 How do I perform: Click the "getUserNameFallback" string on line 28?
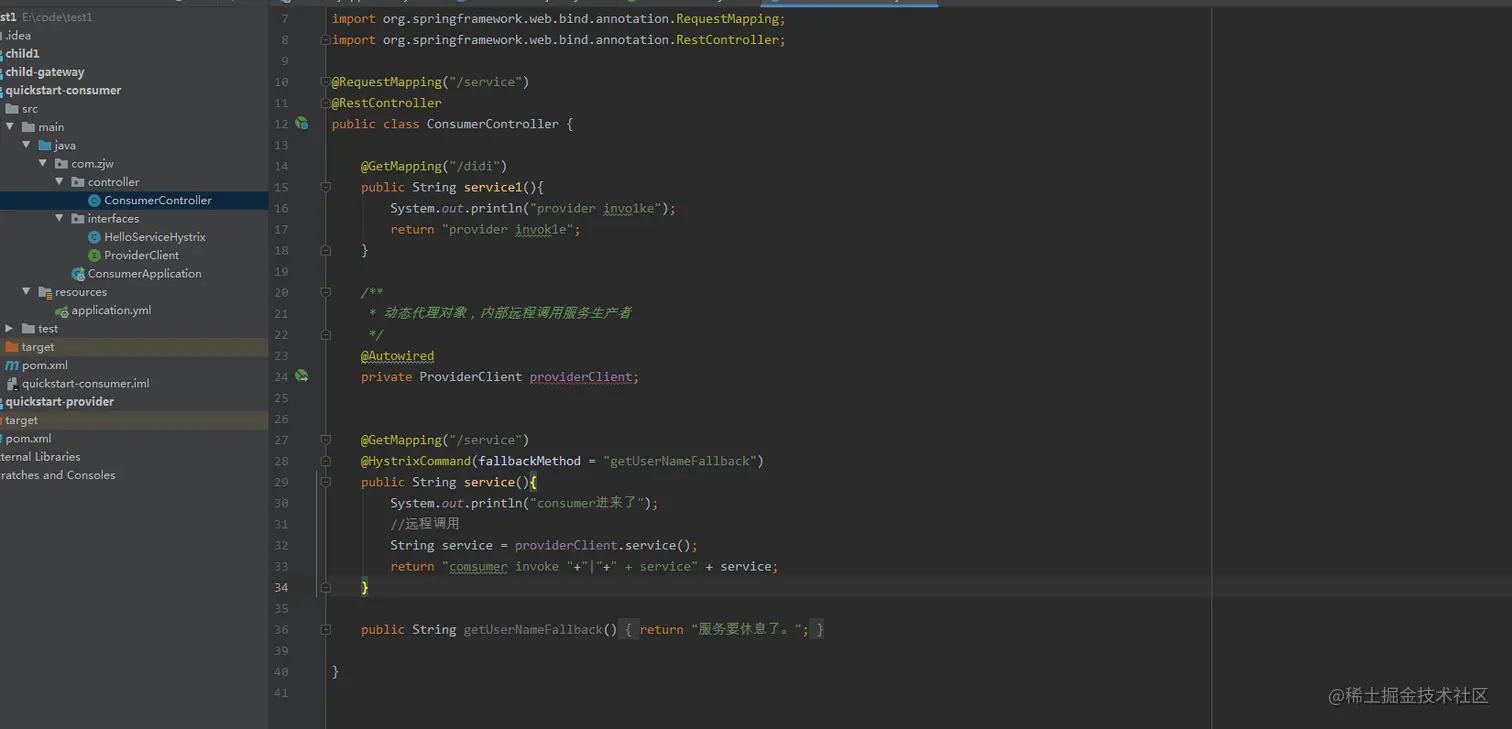[x=681, y=461]
